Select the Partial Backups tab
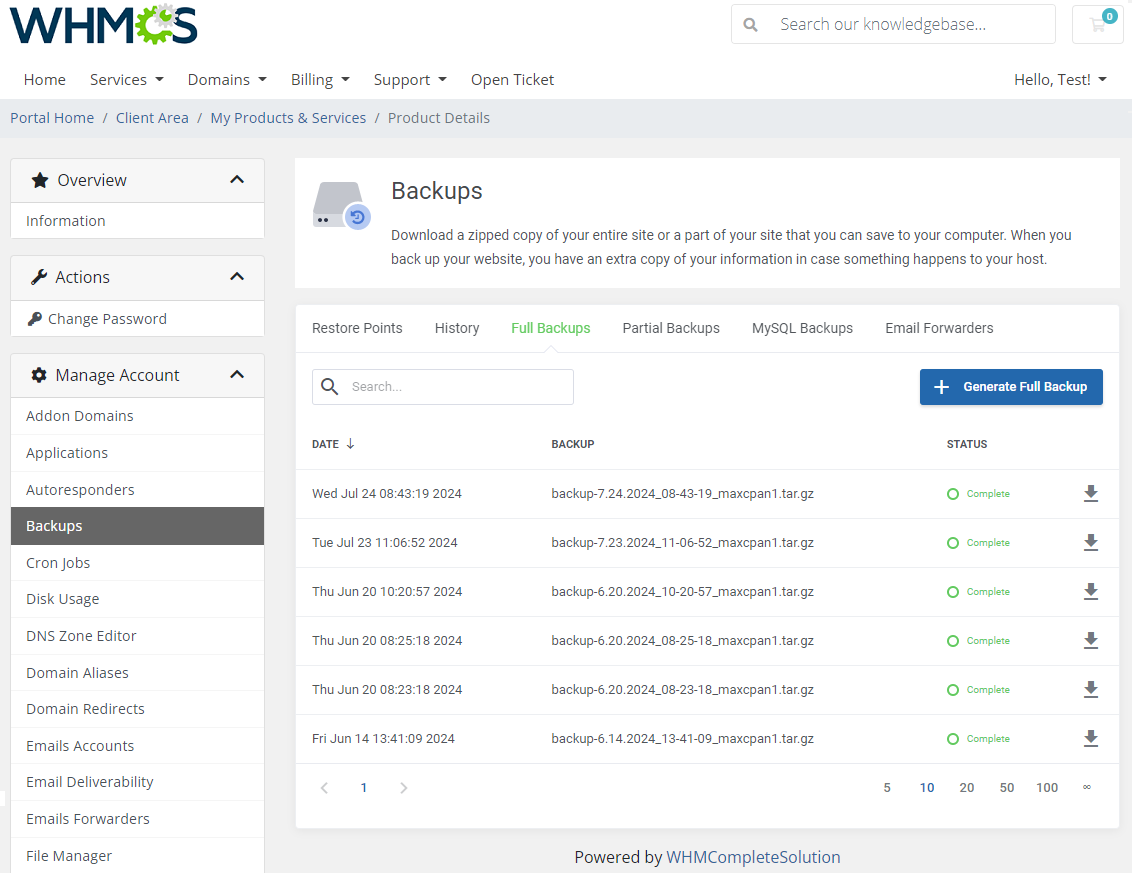 point(671,328)
